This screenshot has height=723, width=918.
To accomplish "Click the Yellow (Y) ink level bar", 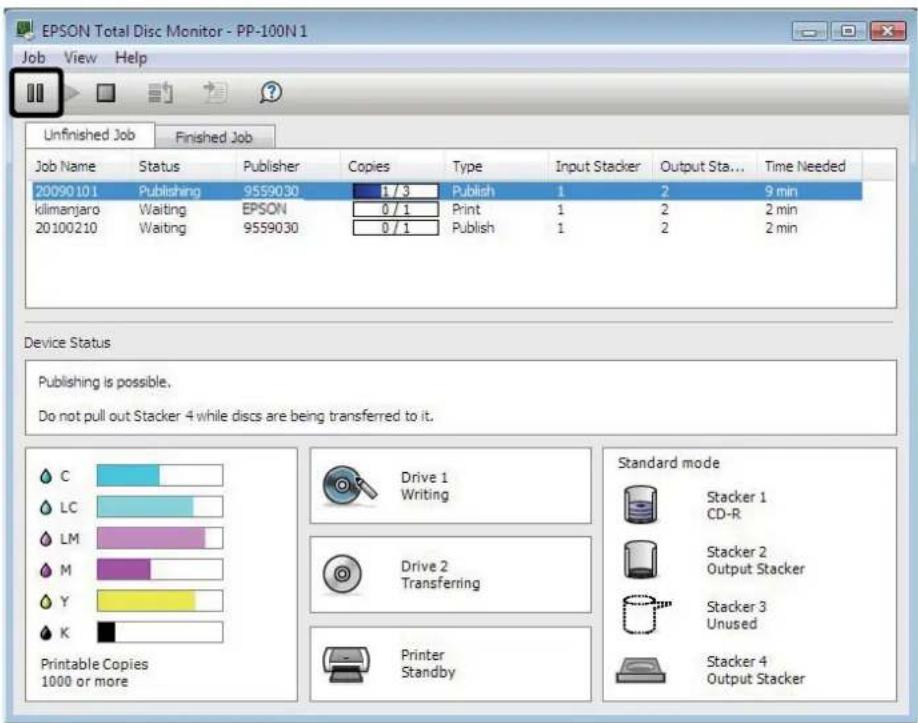I will click(160, 601).
